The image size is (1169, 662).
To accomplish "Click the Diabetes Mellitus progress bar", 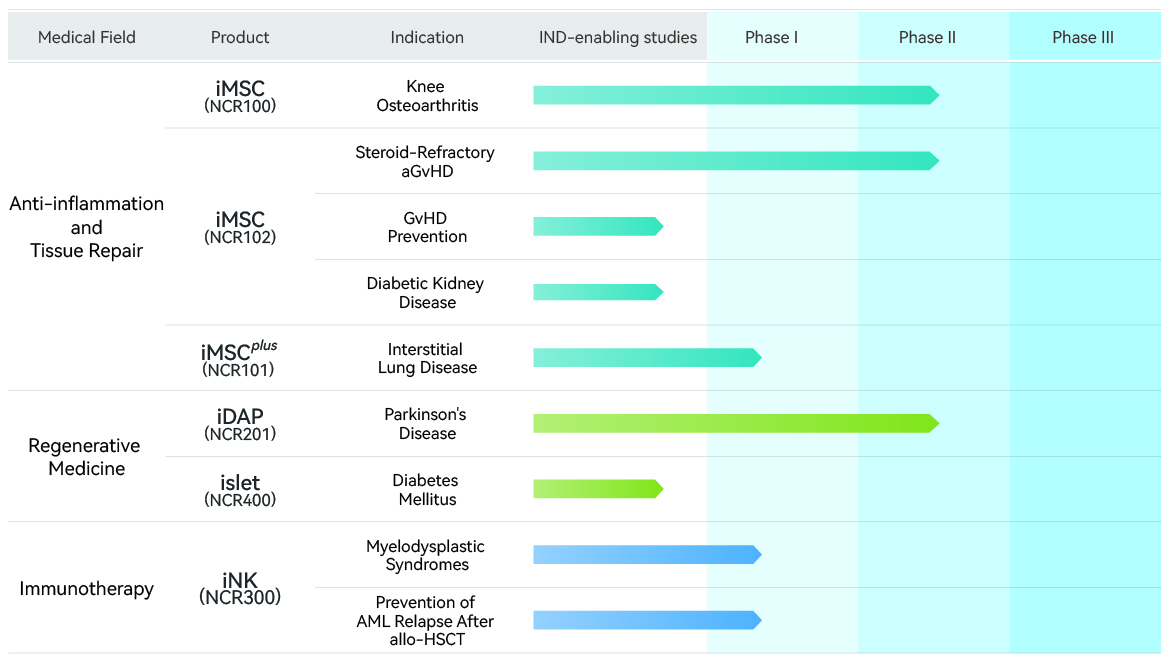I will [597, 490].
